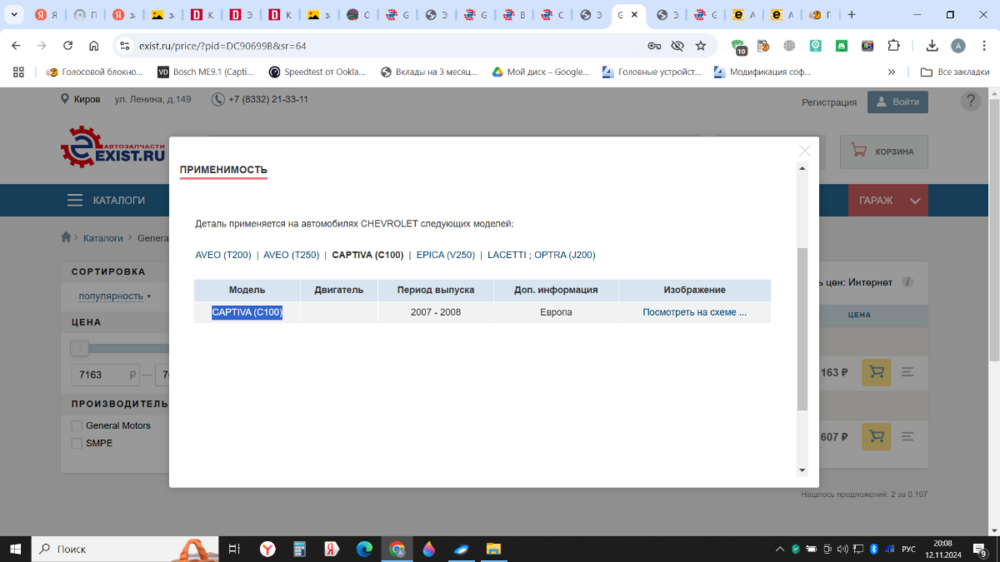The width and height of the screenshot is (1000, 562).
Task: Open saved passwords key icon
Action: pos(654,45)
